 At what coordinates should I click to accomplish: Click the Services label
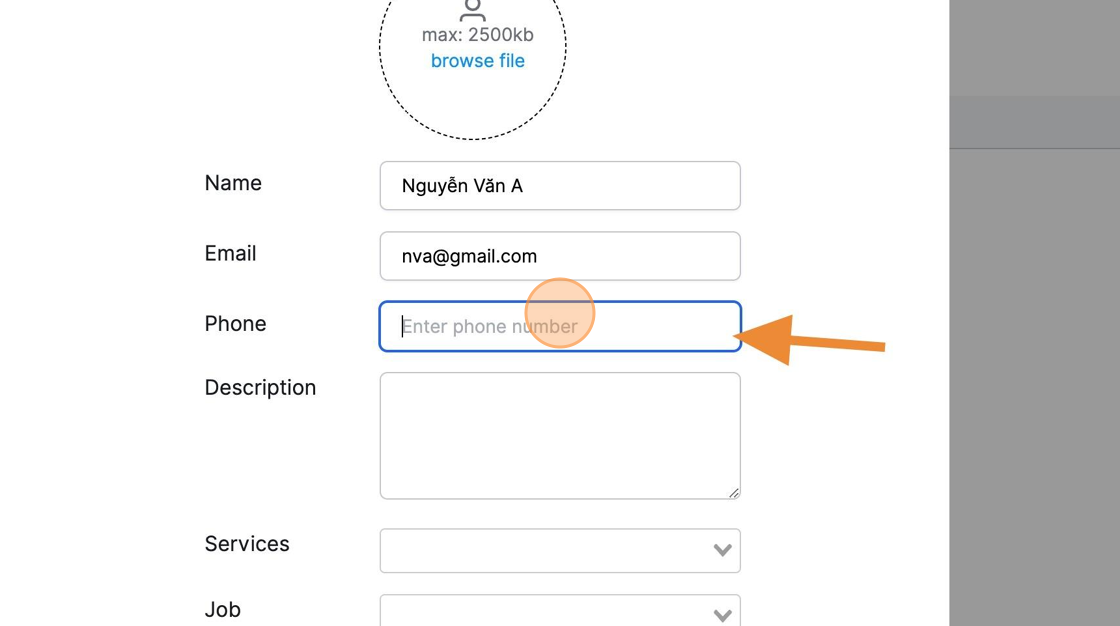click(246, 544)
